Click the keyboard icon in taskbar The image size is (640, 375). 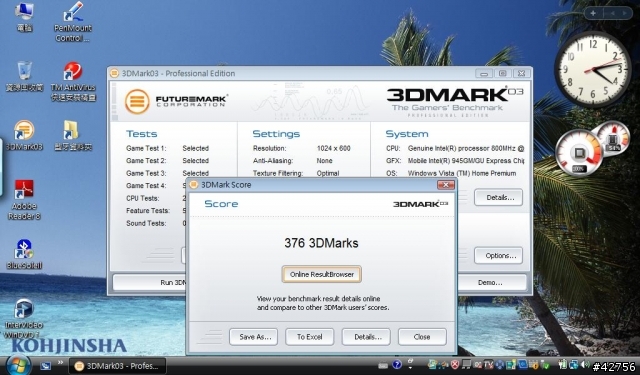tap(383, 365)
